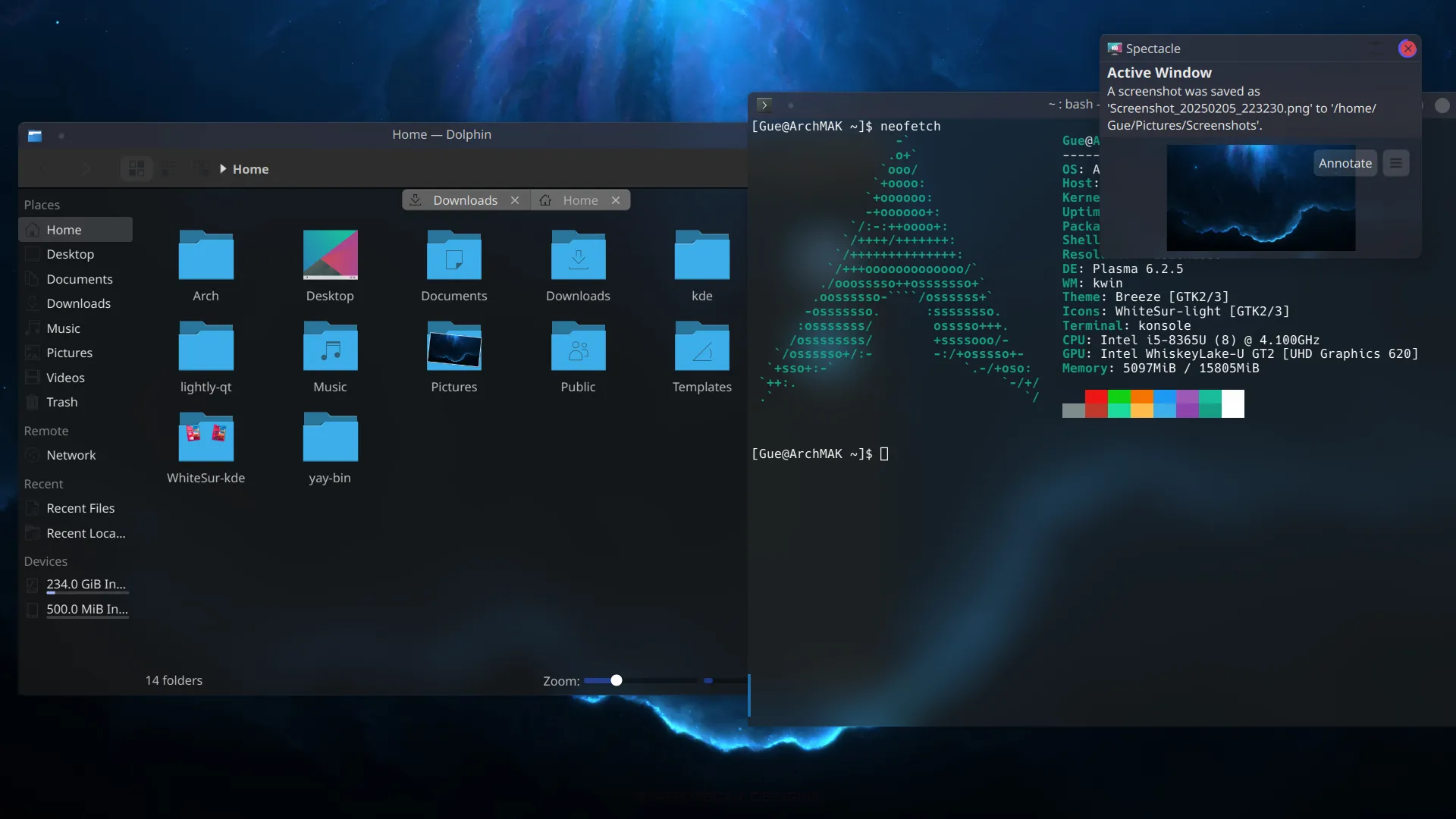Switch to the Downloads tab in Dolphin
The height and width of the screenshot is (819, 1456).
coord(464,199)
